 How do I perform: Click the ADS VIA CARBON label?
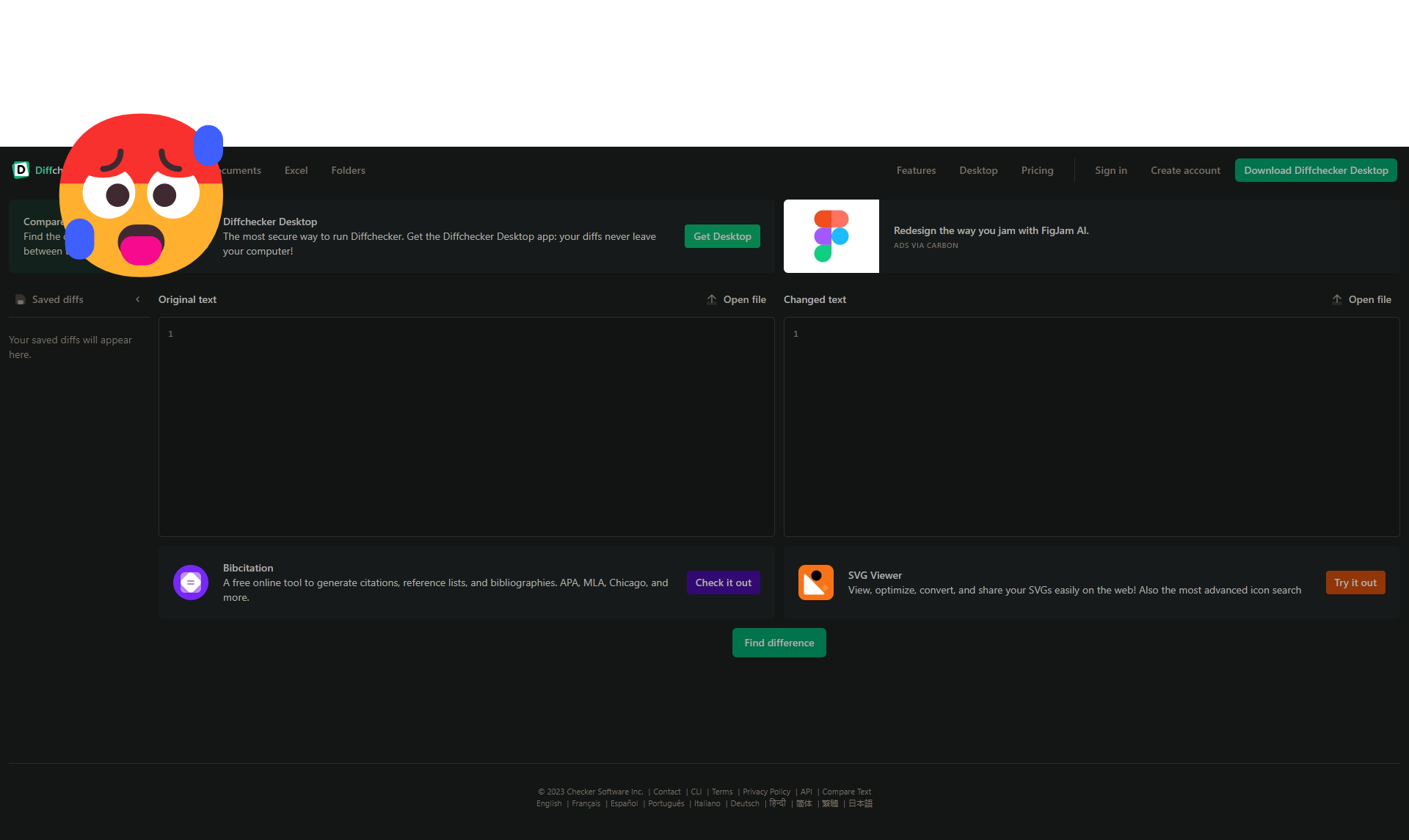coord(925,246)
